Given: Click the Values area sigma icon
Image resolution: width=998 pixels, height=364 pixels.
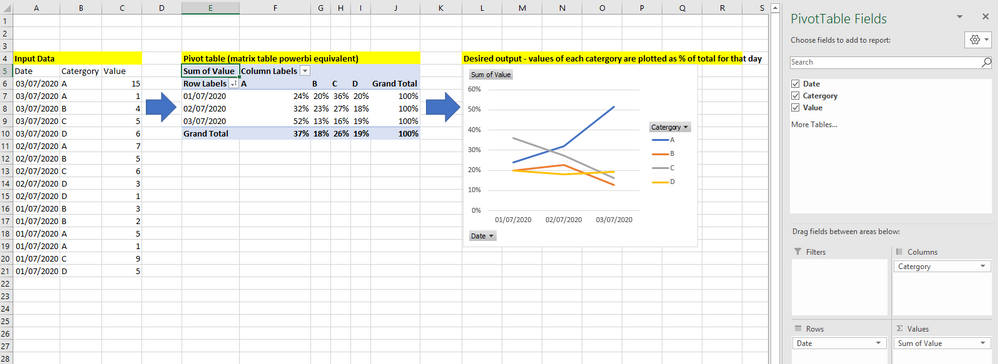Looking at the screenshot, I should pyautogui.click(x=900, y=329).
